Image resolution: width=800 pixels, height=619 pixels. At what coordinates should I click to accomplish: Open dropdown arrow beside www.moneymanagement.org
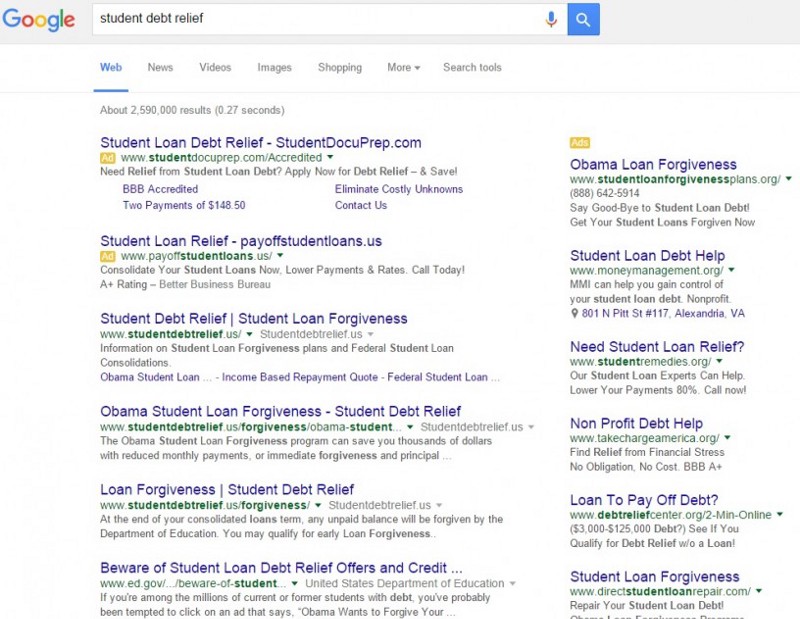tap(732, 271)
